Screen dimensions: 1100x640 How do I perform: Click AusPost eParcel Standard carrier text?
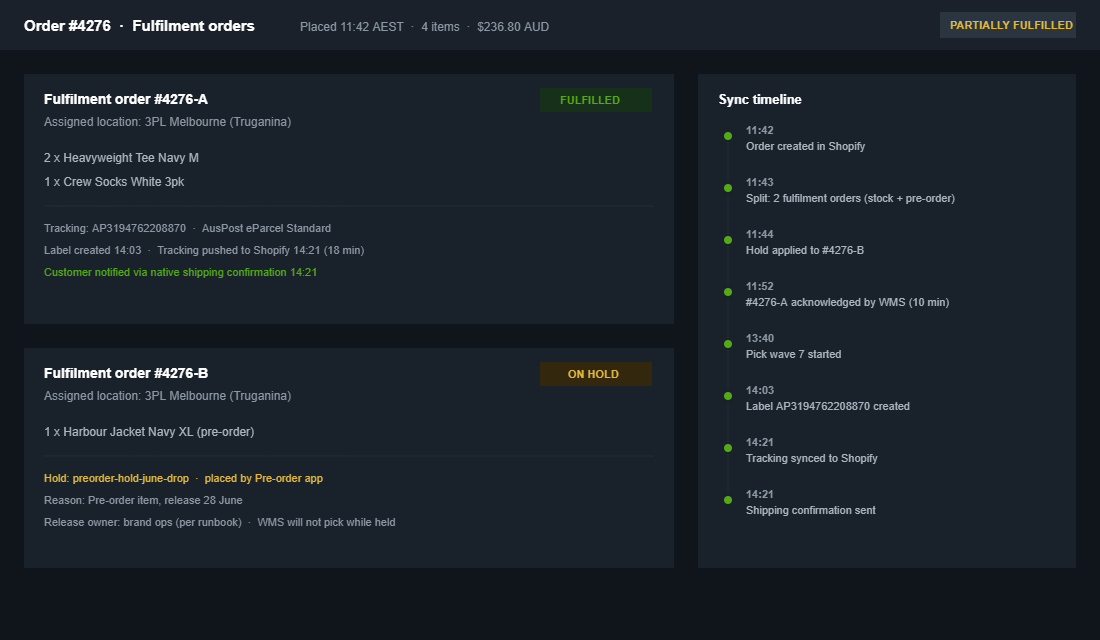click(x=266, y=228)
